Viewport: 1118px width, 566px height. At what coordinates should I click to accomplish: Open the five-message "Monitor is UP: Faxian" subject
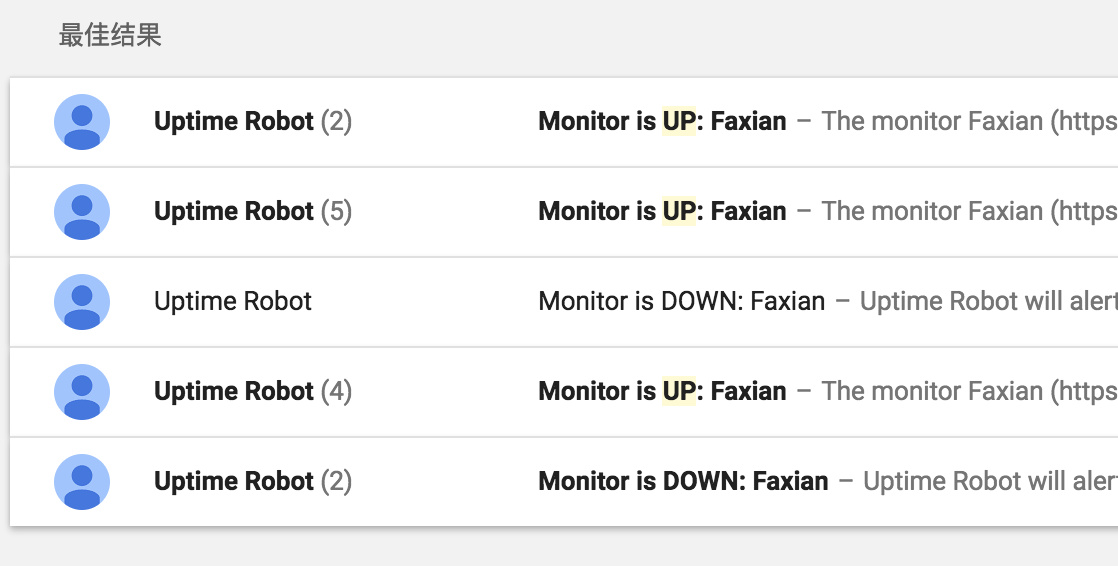click(x=662, y=212)
